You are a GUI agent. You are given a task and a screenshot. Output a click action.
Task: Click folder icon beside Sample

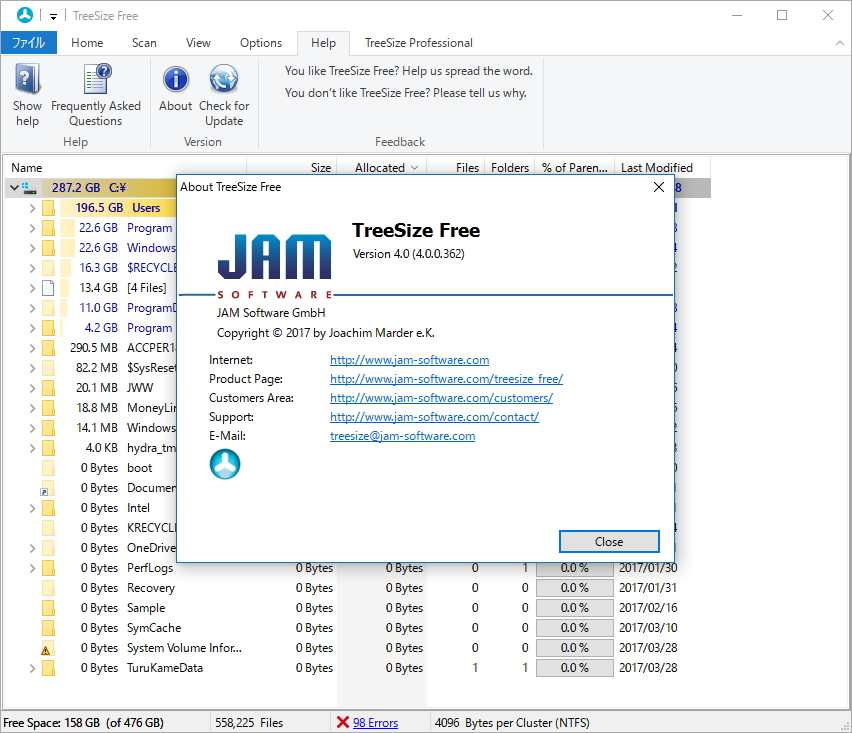coord(48,608)
